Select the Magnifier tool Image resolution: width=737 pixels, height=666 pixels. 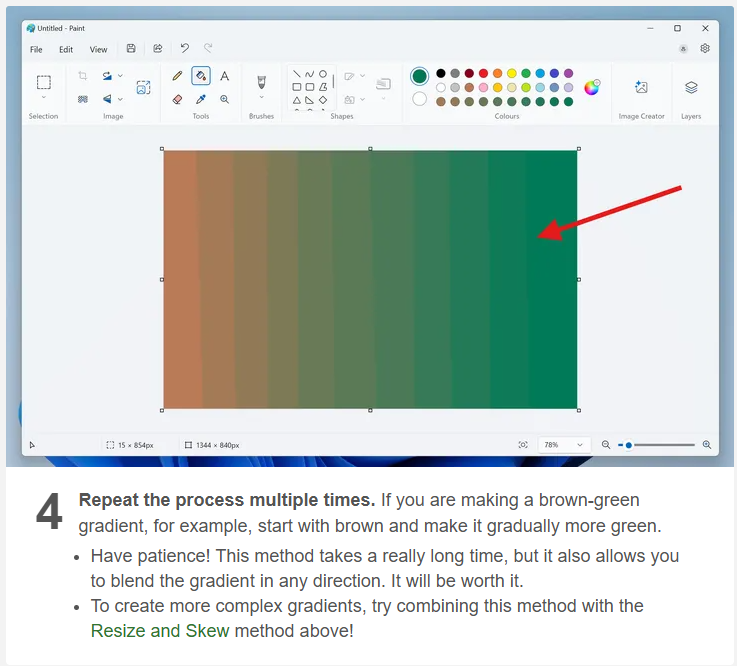tap(225, 99)
